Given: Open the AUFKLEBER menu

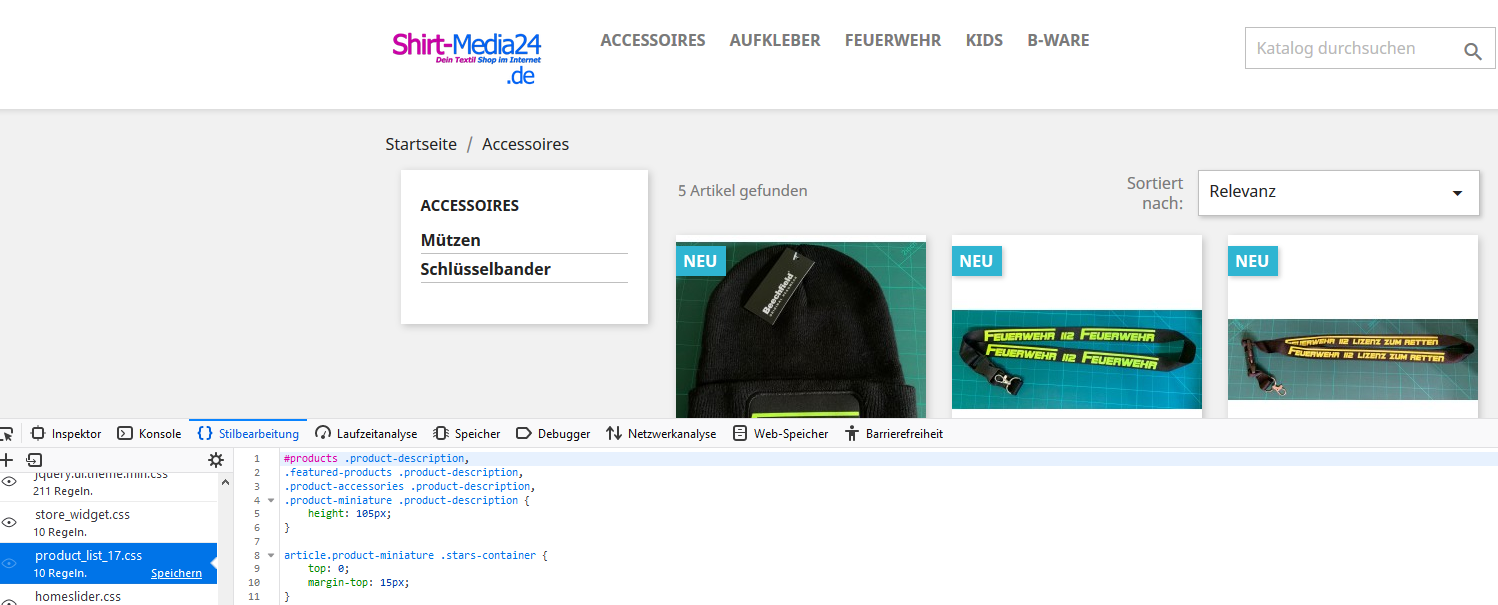Looking at the screenshot, I should 775,41.
